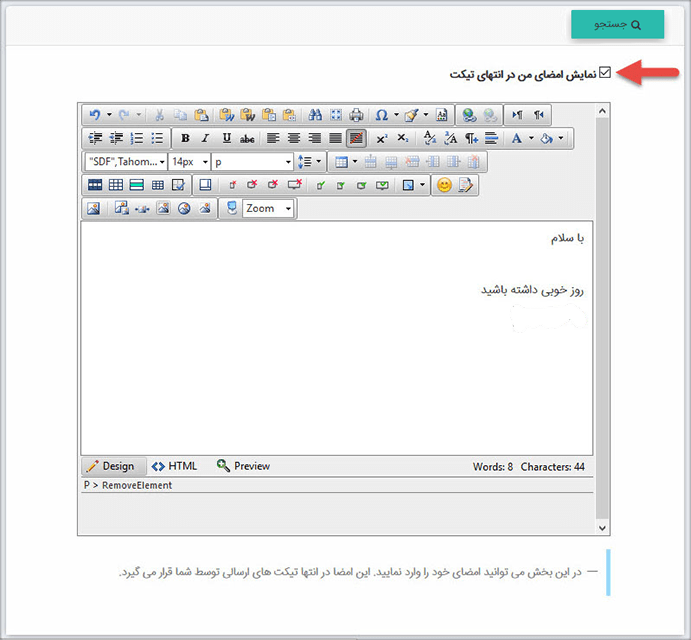Viewport: 691px width, 640px height.
Task: Open the line spacing dropdown
Action: pyautogui.click(x=319, y=161)
